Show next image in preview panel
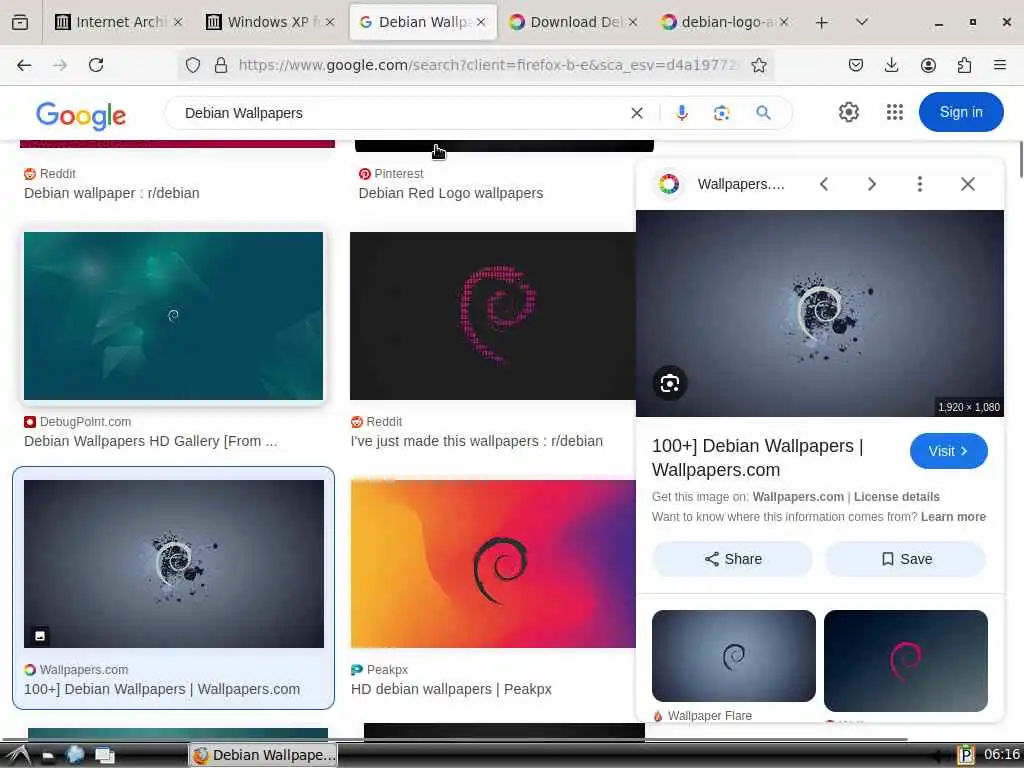Image resolution: width=1024 pixels, height=768 pixels. coord(872,184)
